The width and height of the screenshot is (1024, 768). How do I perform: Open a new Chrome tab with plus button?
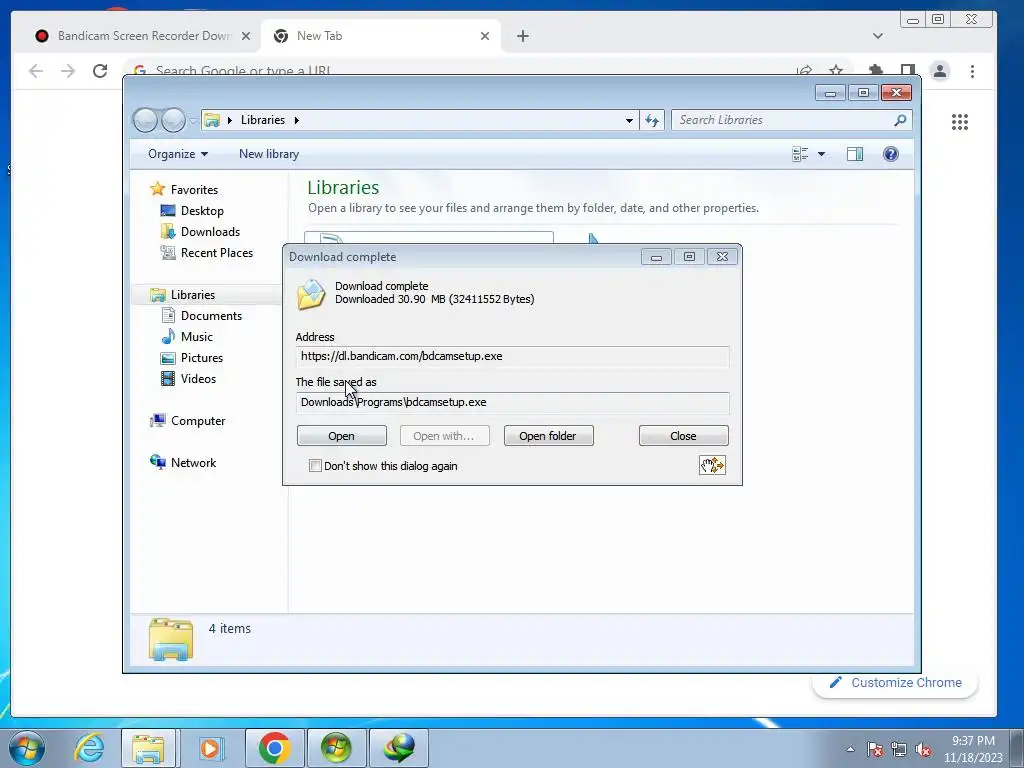pos(522,36)
